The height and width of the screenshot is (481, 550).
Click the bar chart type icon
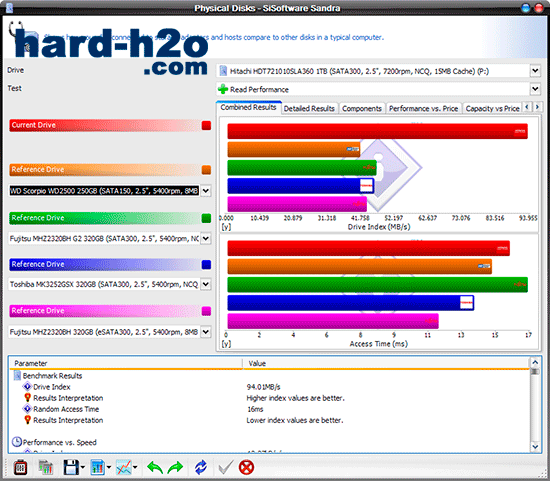(x=98, y=468)
